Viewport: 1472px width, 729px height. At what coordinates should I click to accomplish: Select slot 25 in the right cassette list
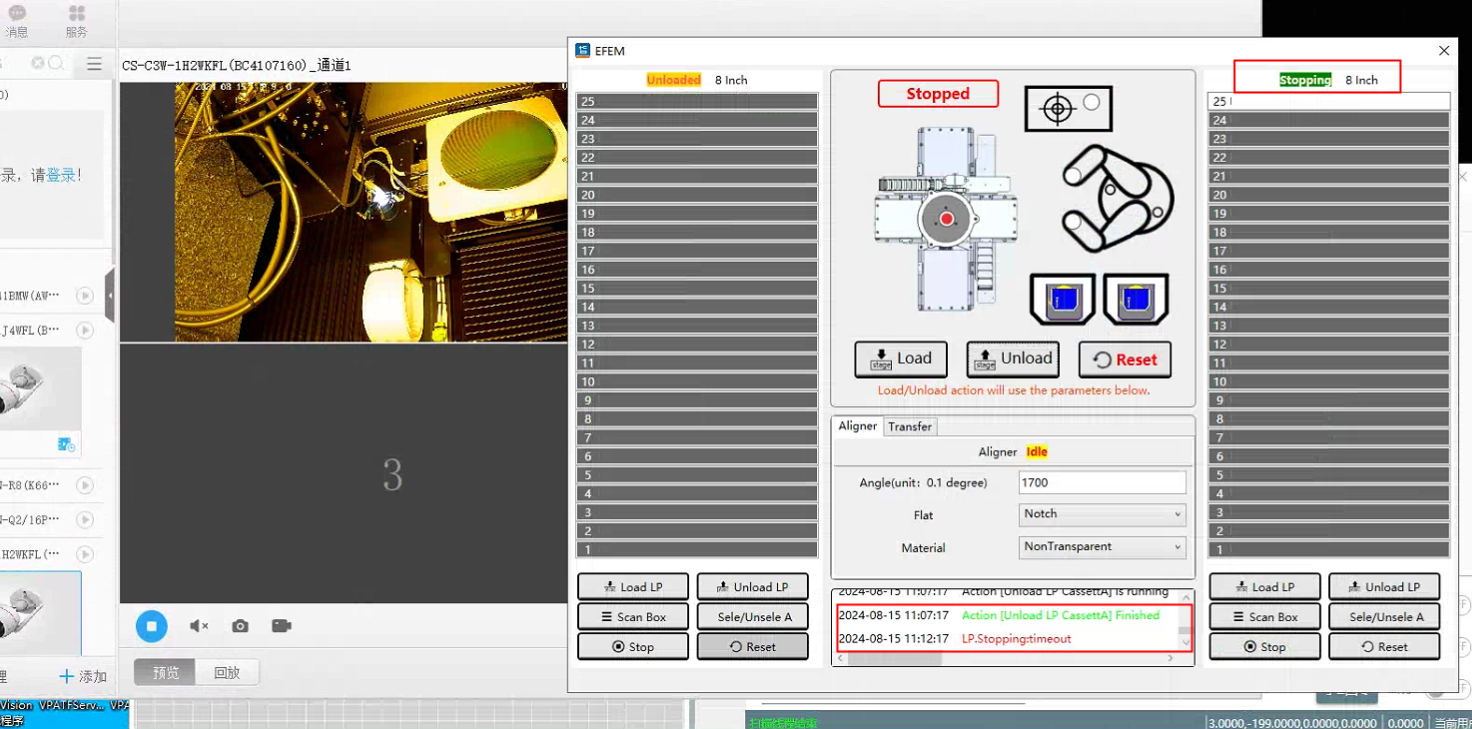point(1329,101)
